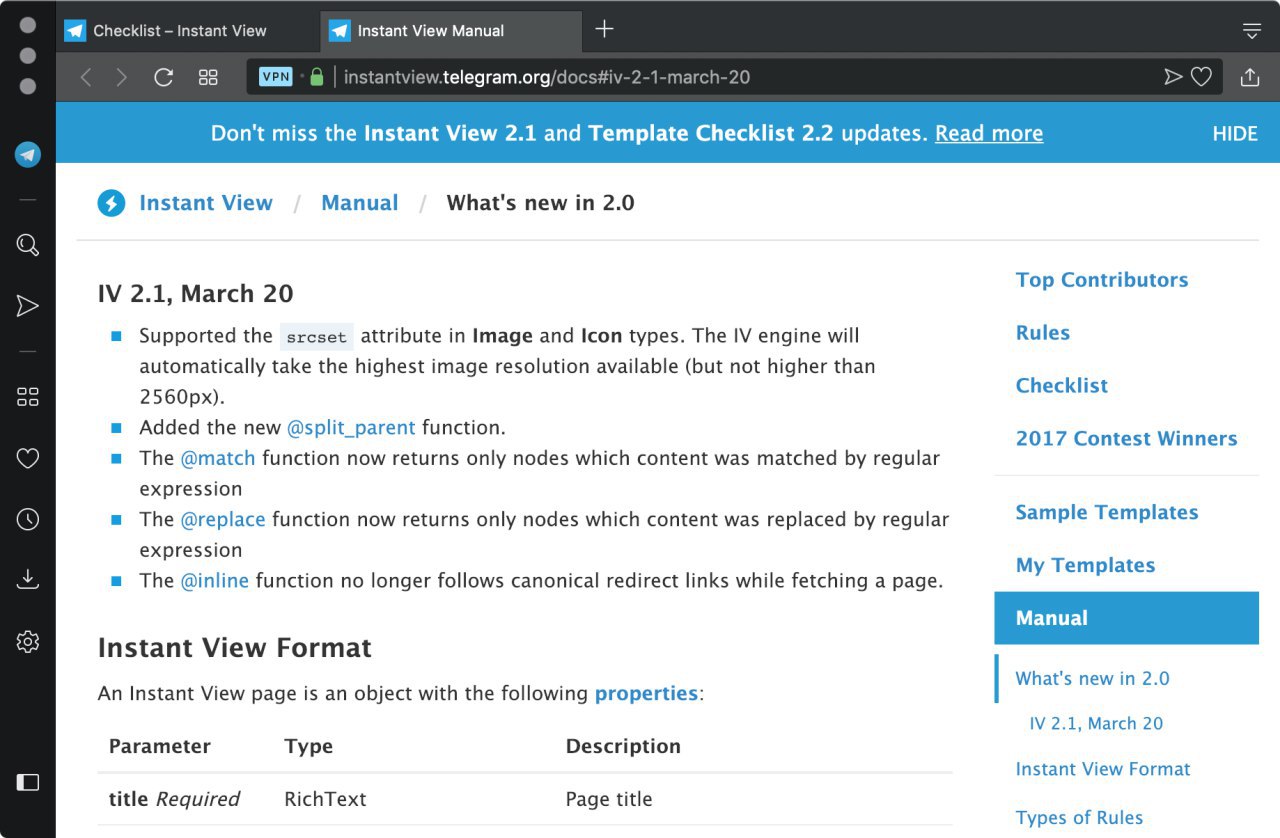Toggle the sidebar panel at bottom left
The width and height of the screenshot is (1280, 838).
[28, 782]
